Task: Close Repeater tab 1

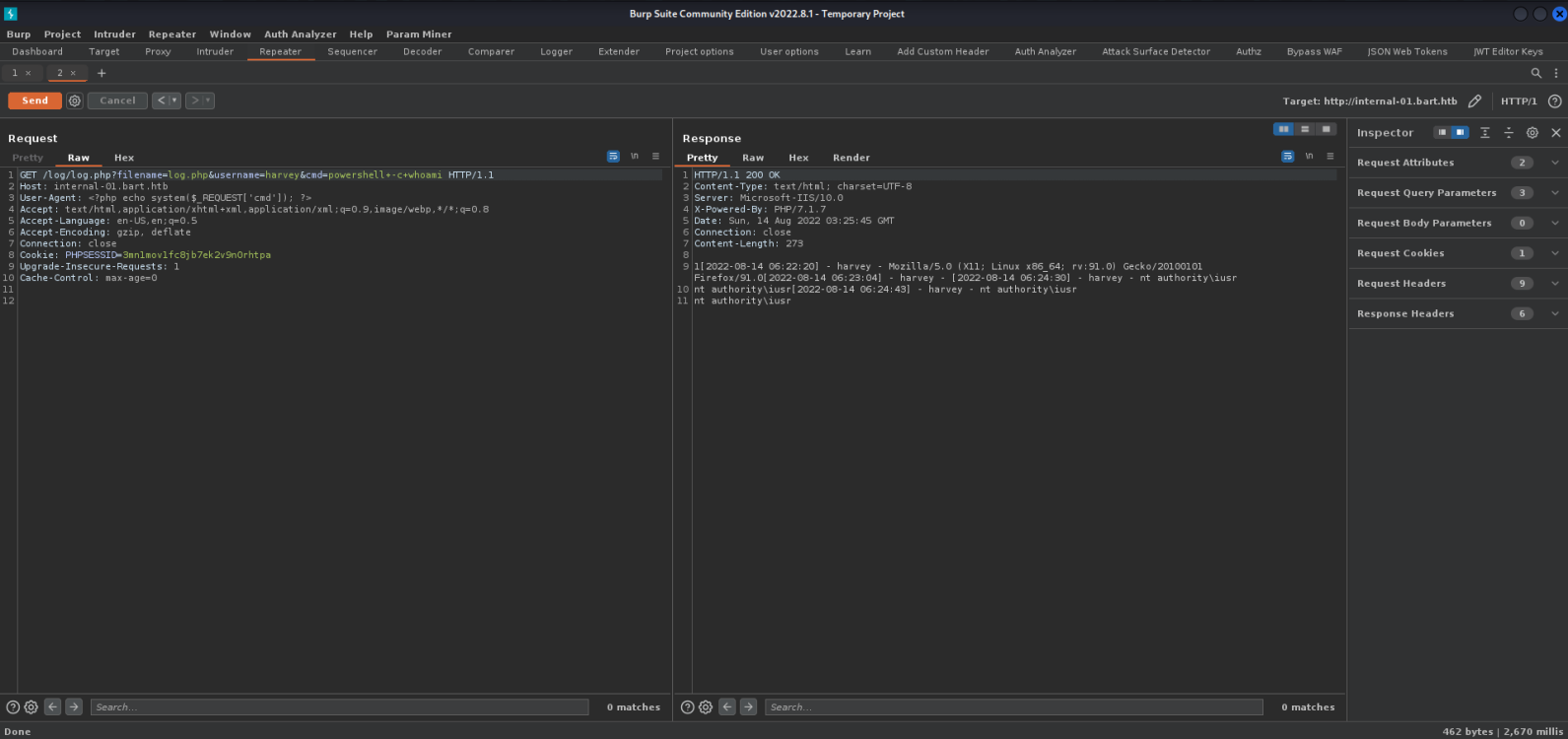Action: [28, 73]
